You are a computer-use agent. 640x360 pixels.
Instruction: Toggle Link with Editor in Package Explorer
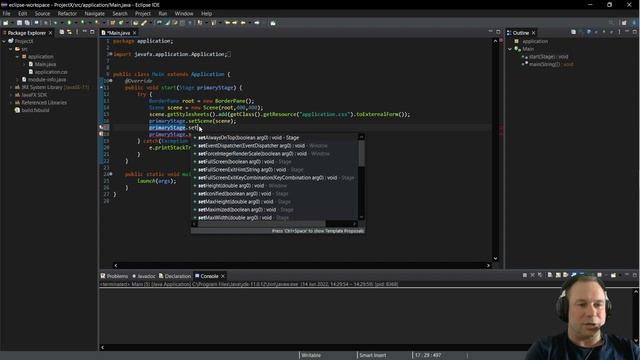pos(69,32)
